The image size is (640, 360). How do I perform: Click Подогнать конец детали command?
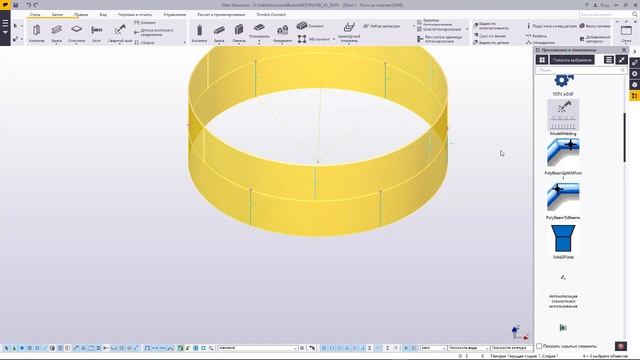pyautogui.click(x=551, y=26)
